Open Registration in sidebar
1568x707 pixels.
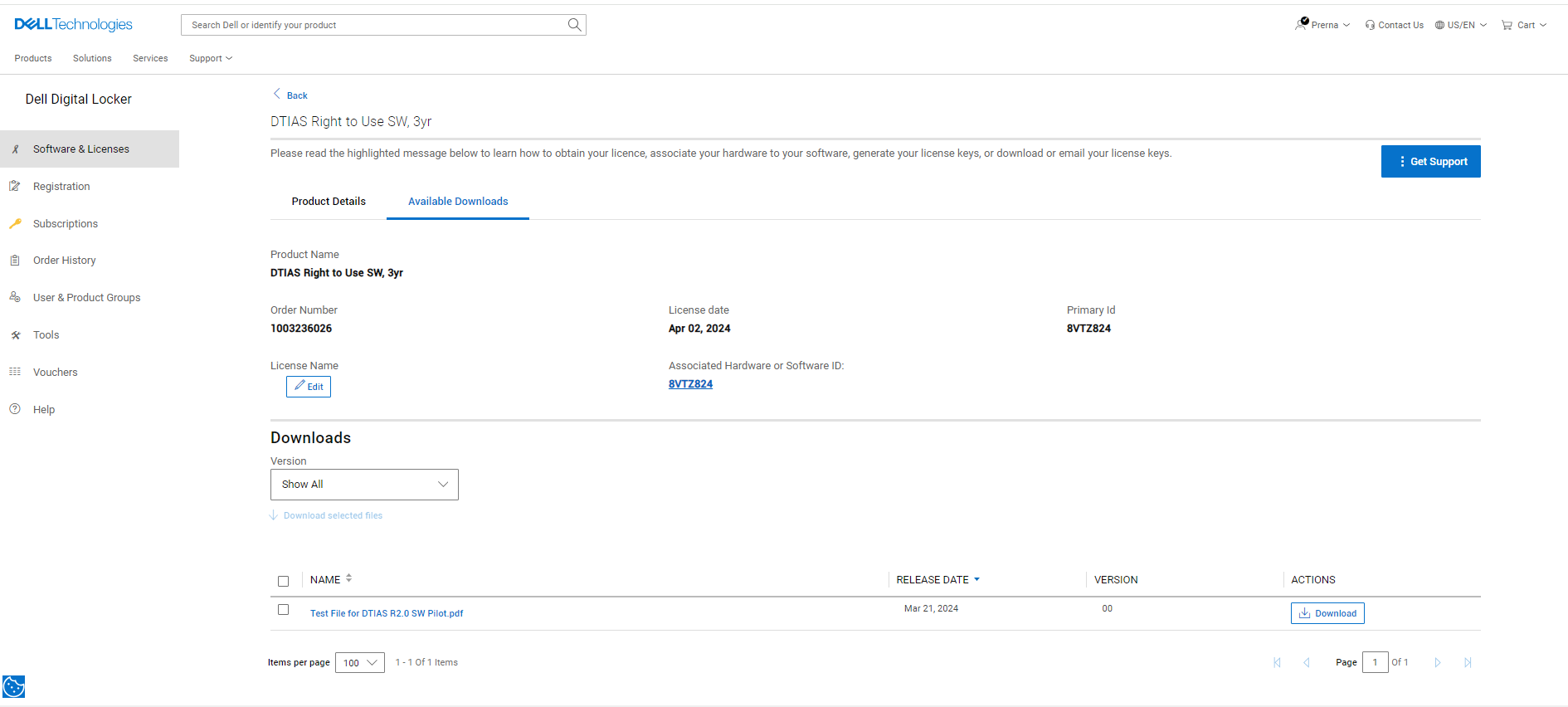(x=61, y=187)
